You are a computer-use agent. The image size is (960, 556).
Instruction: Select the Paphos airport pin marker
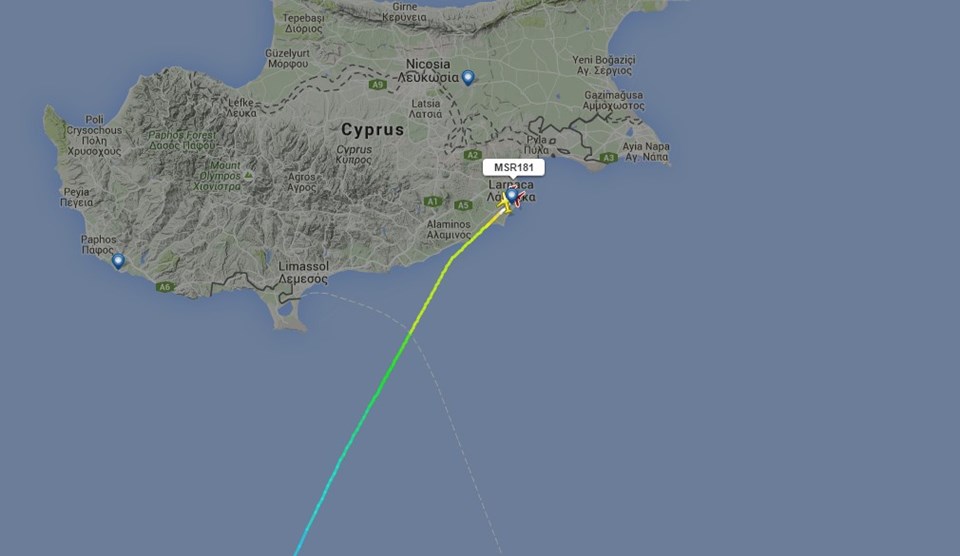pos(118,261)
